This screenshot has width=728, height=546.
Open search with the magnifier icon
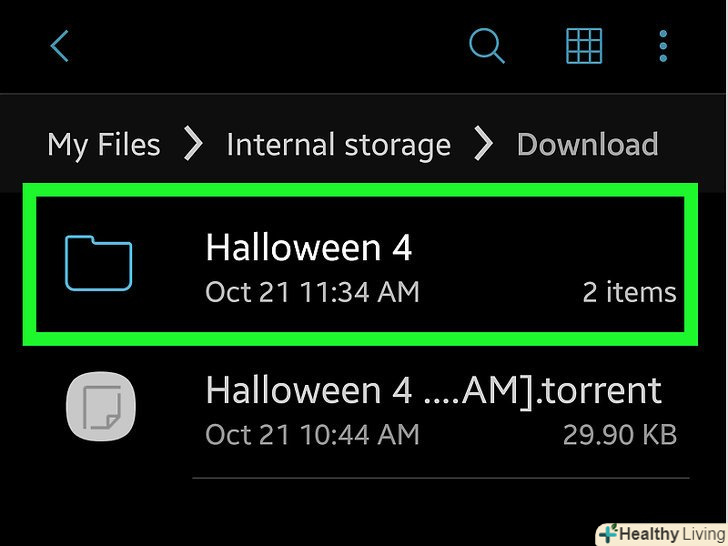point(486,46)
